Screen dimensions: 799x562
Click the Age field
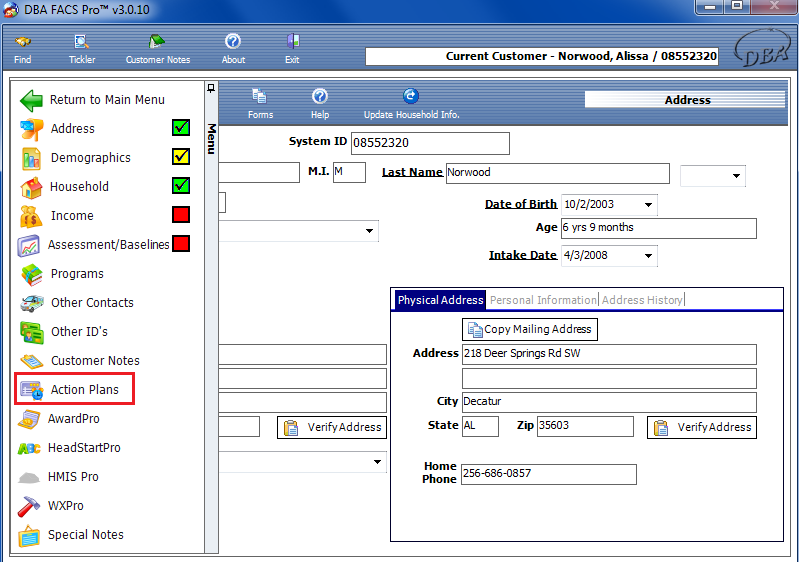point(658,228)
